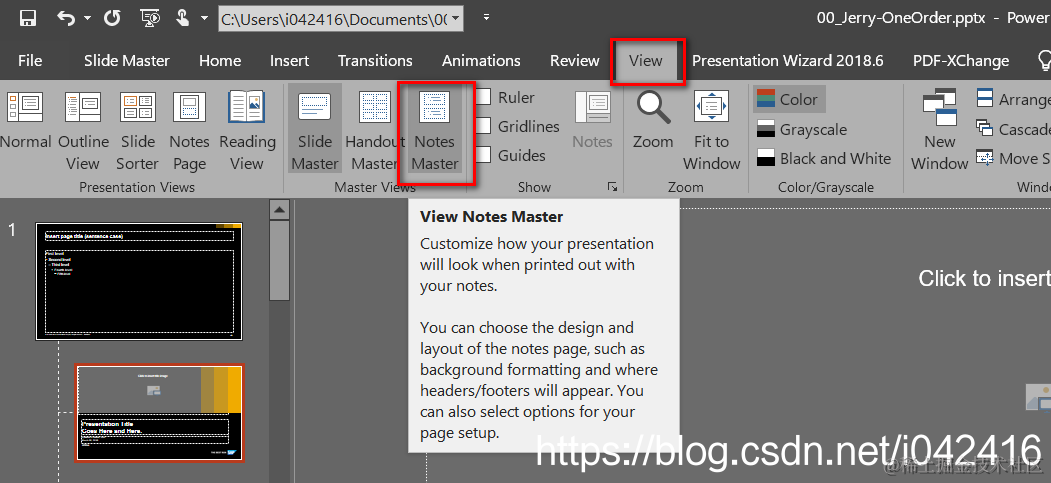Open the undo history dropdown arrow

pyautogui.click(x=88, y=18)
